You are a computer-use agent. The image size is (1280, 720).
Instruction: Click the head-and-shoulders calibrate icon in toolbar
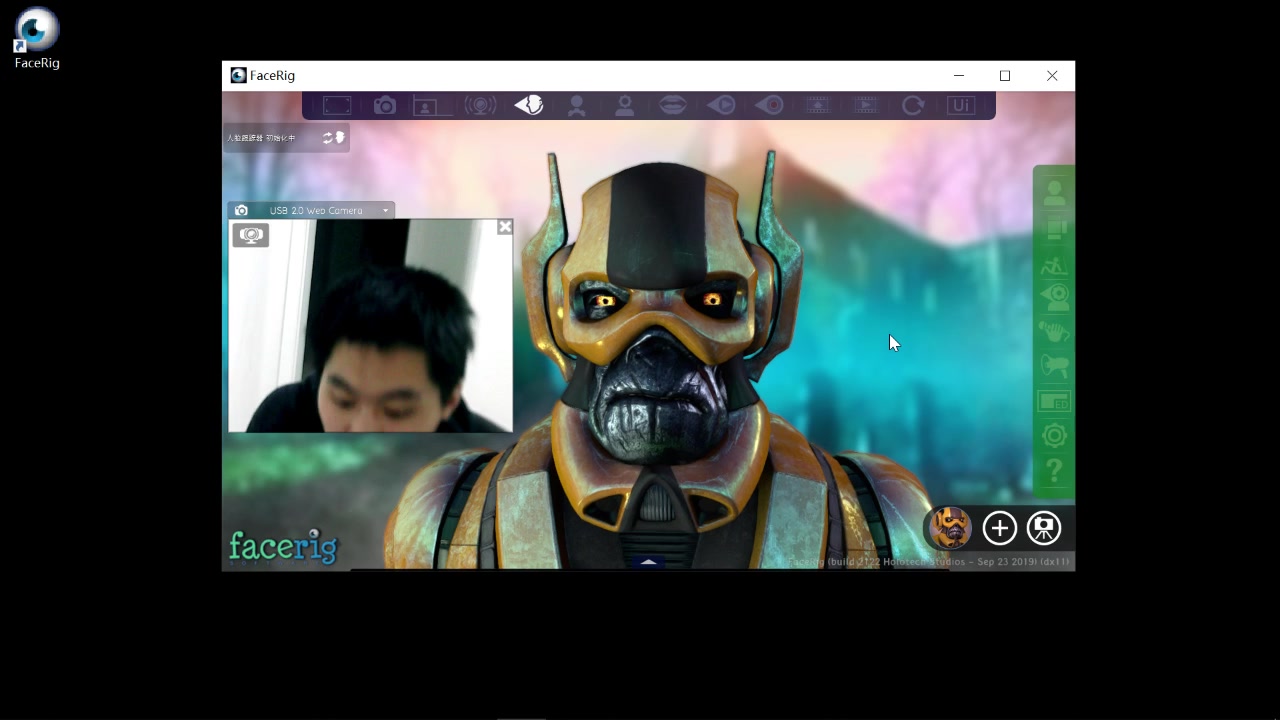(625, 105)
